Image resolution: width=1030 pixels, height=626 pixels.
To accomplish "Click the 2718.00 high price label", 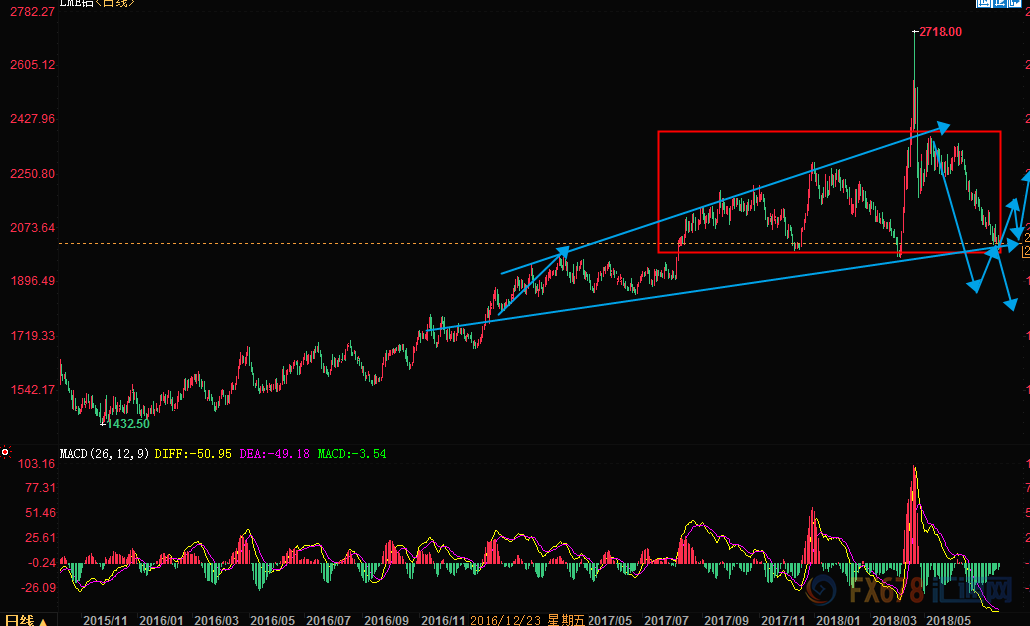I will coord(941,32).
